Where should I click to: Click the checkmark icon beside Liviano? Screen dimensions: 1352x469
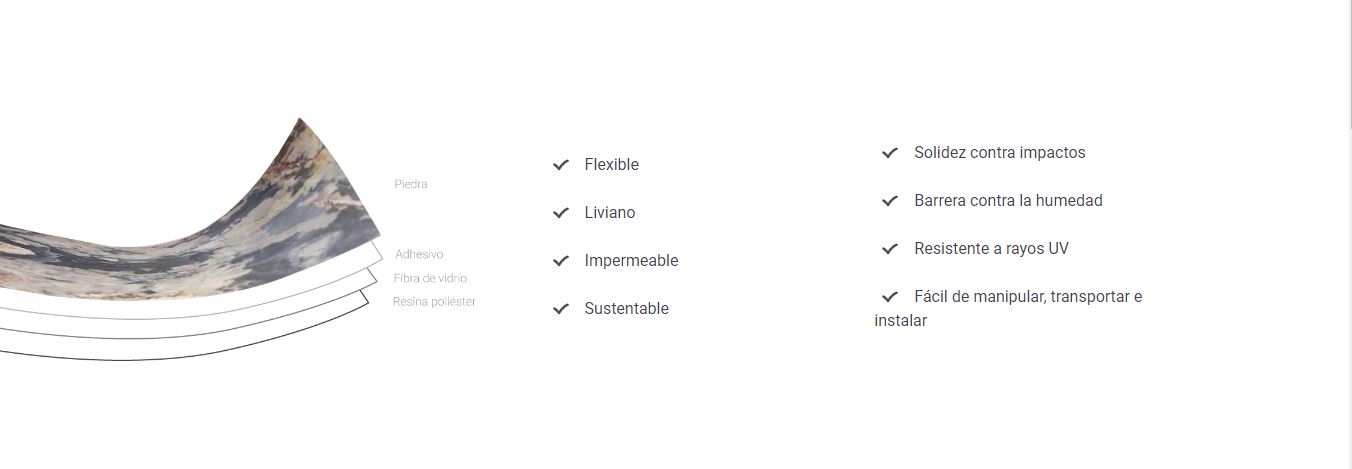click(561, 212)
